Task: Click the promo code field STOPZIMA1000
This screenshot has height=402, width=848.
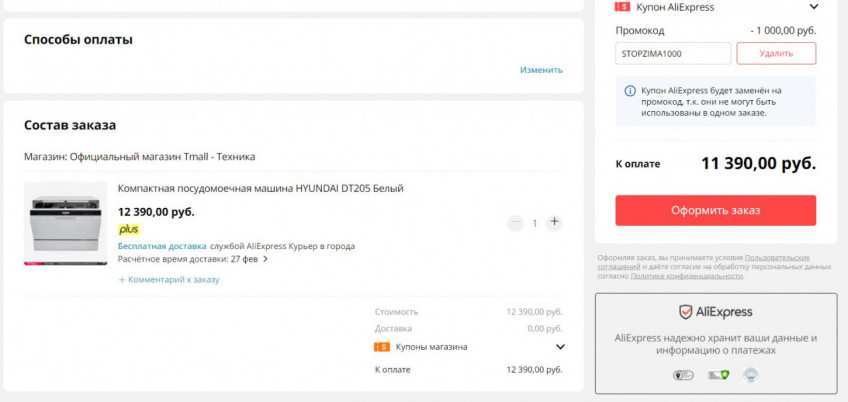Action: coord(673,54)
